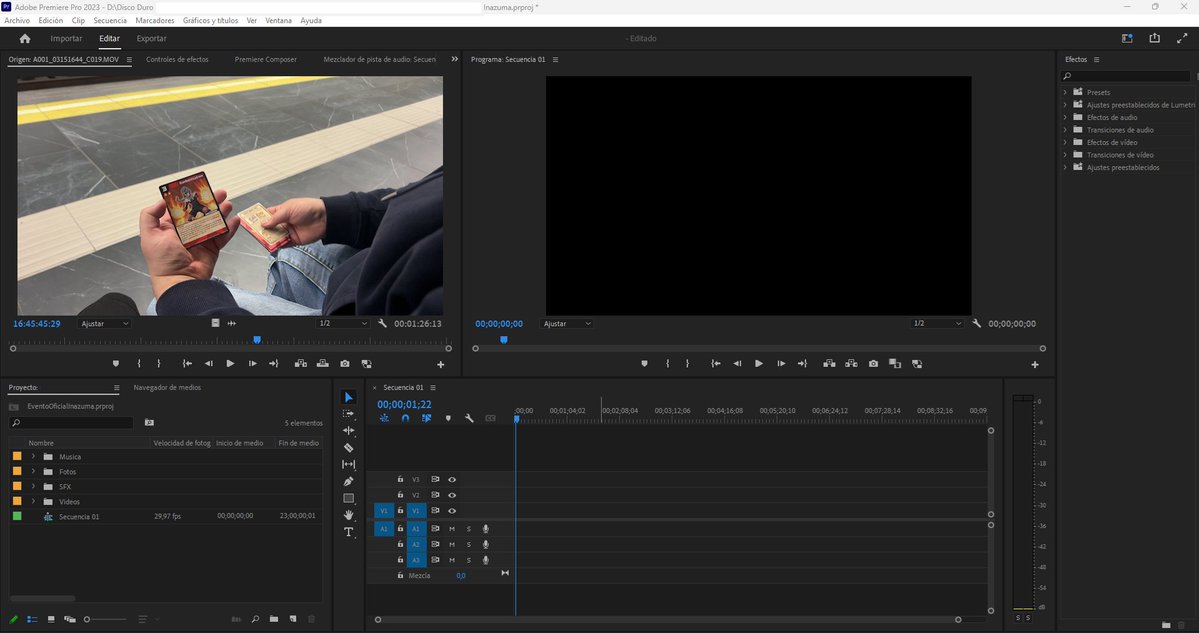
Task: Open the Premiere Composer tab
Action: [x=266, y=59]
